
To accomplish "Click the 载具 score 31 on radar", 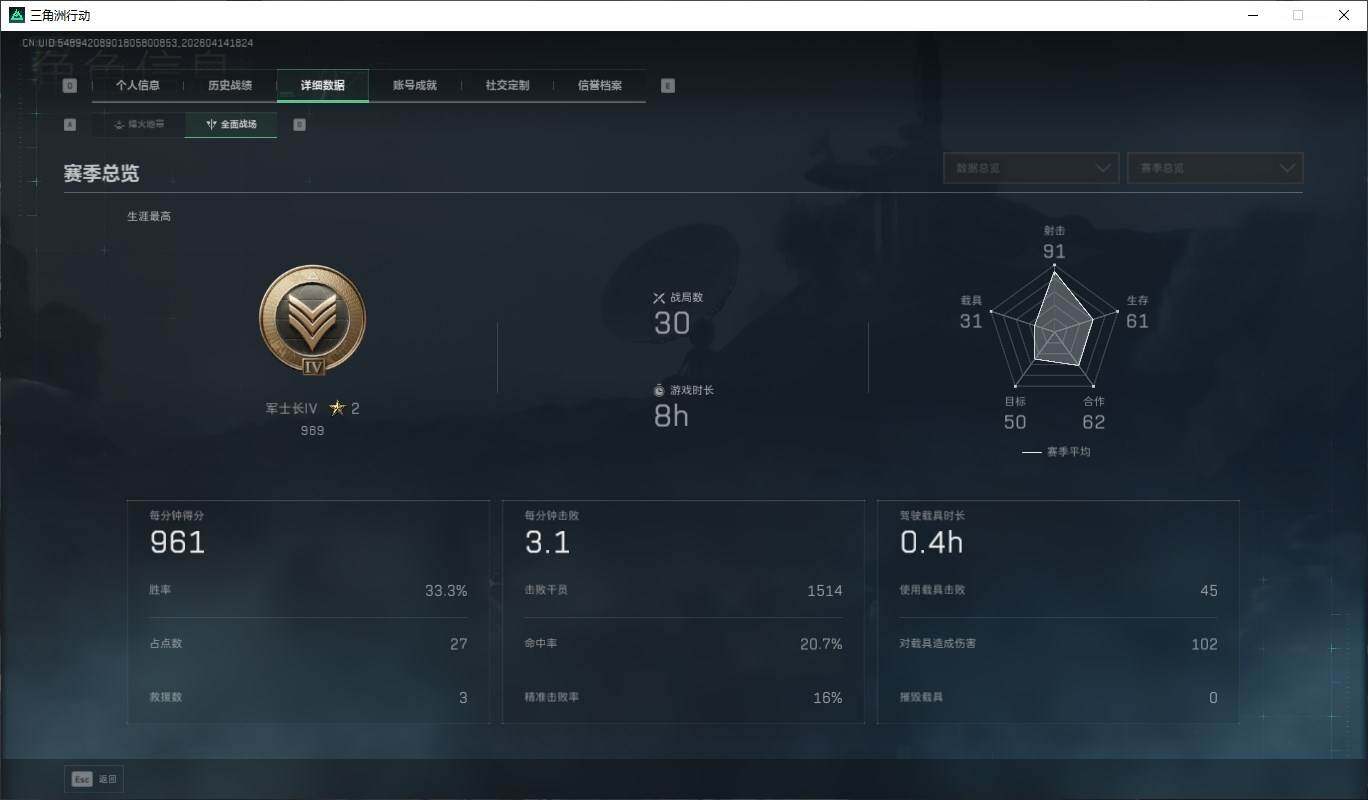I will [971, 321].
